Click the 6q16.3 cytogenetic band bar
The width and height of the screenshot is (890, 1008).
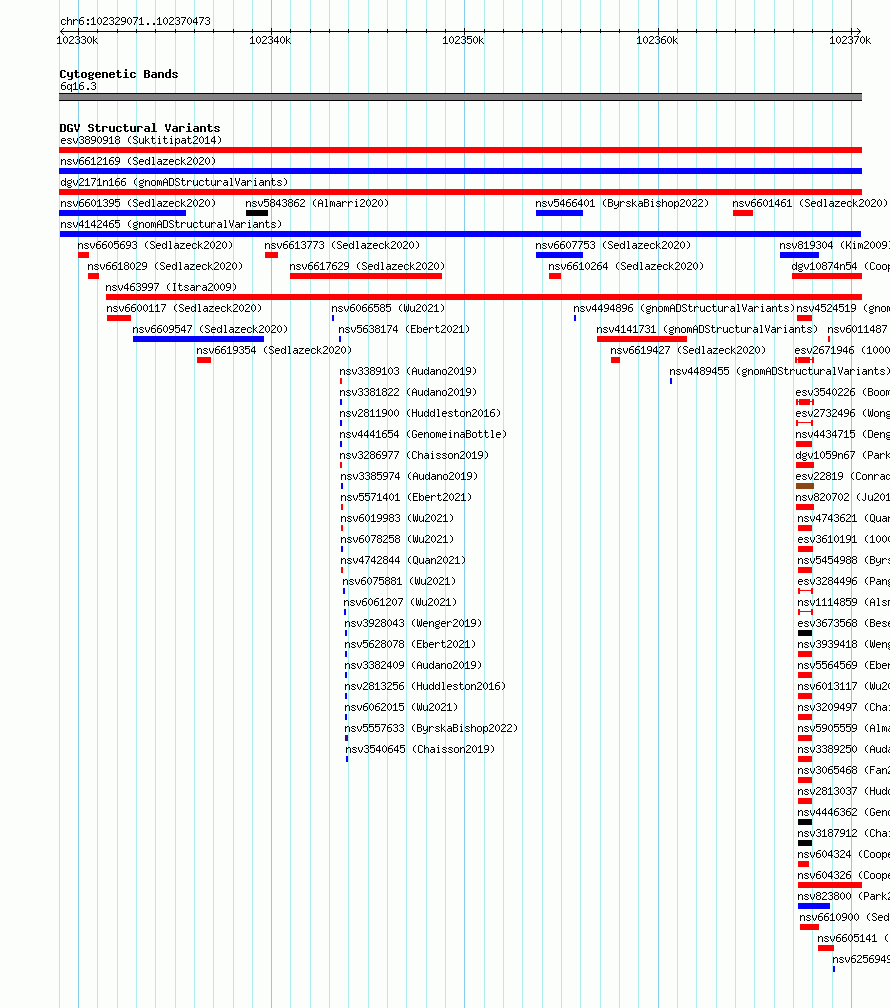click(x=460, y=97)
